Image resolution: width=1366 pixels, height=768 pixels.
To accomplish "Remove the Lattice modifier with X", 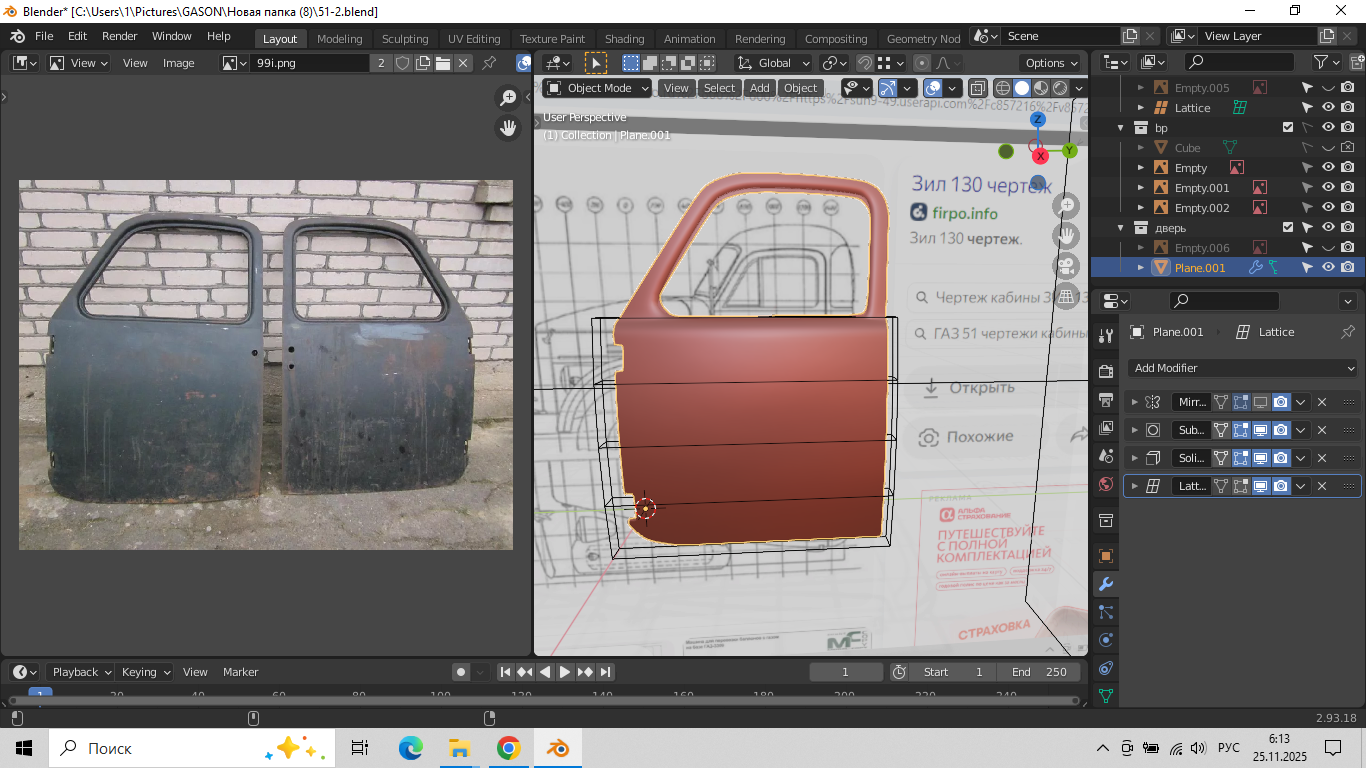I will [x=1321, y=486].
